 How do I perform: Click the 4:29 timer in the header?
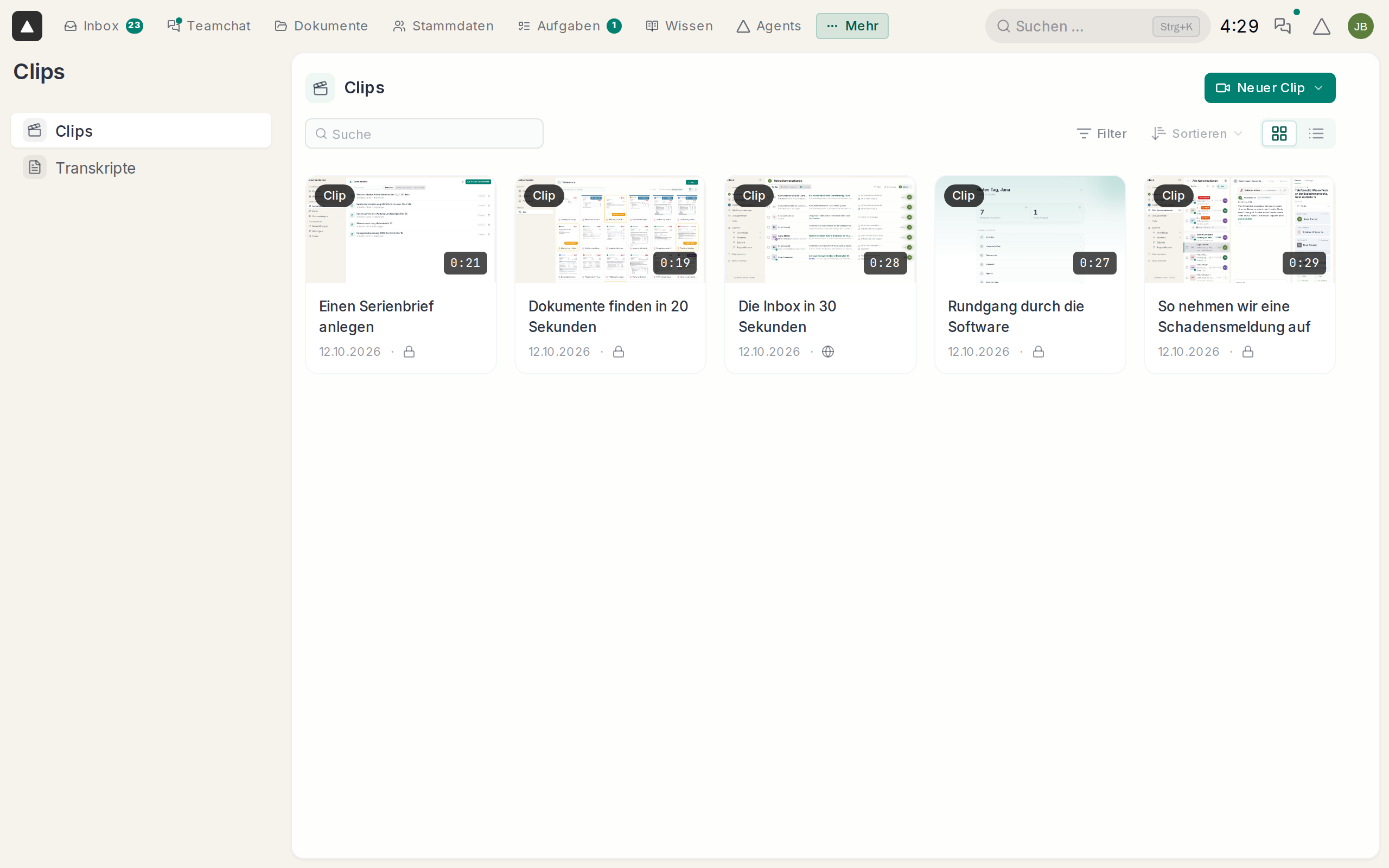(x=1239, y=26)
